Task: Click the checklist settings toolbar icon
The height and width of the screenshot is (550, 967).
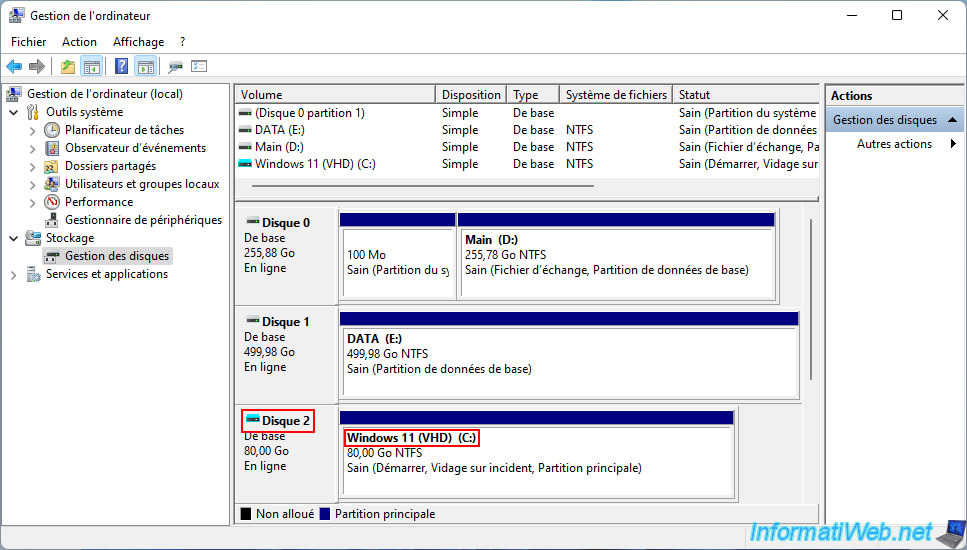Action: (x=199, y=66)
